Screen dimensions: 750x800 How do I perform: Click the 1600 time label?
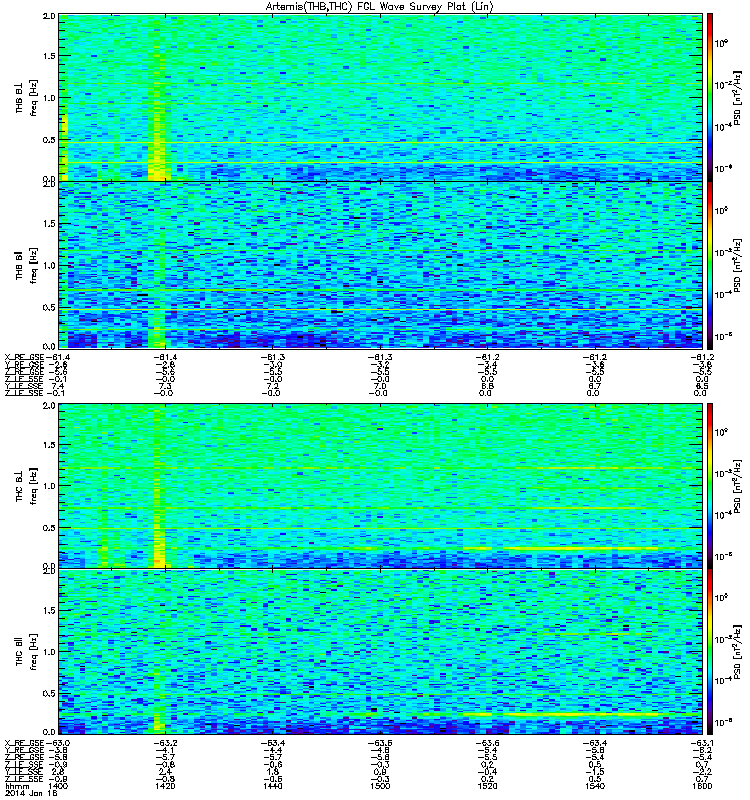click(x=702, y=786)
